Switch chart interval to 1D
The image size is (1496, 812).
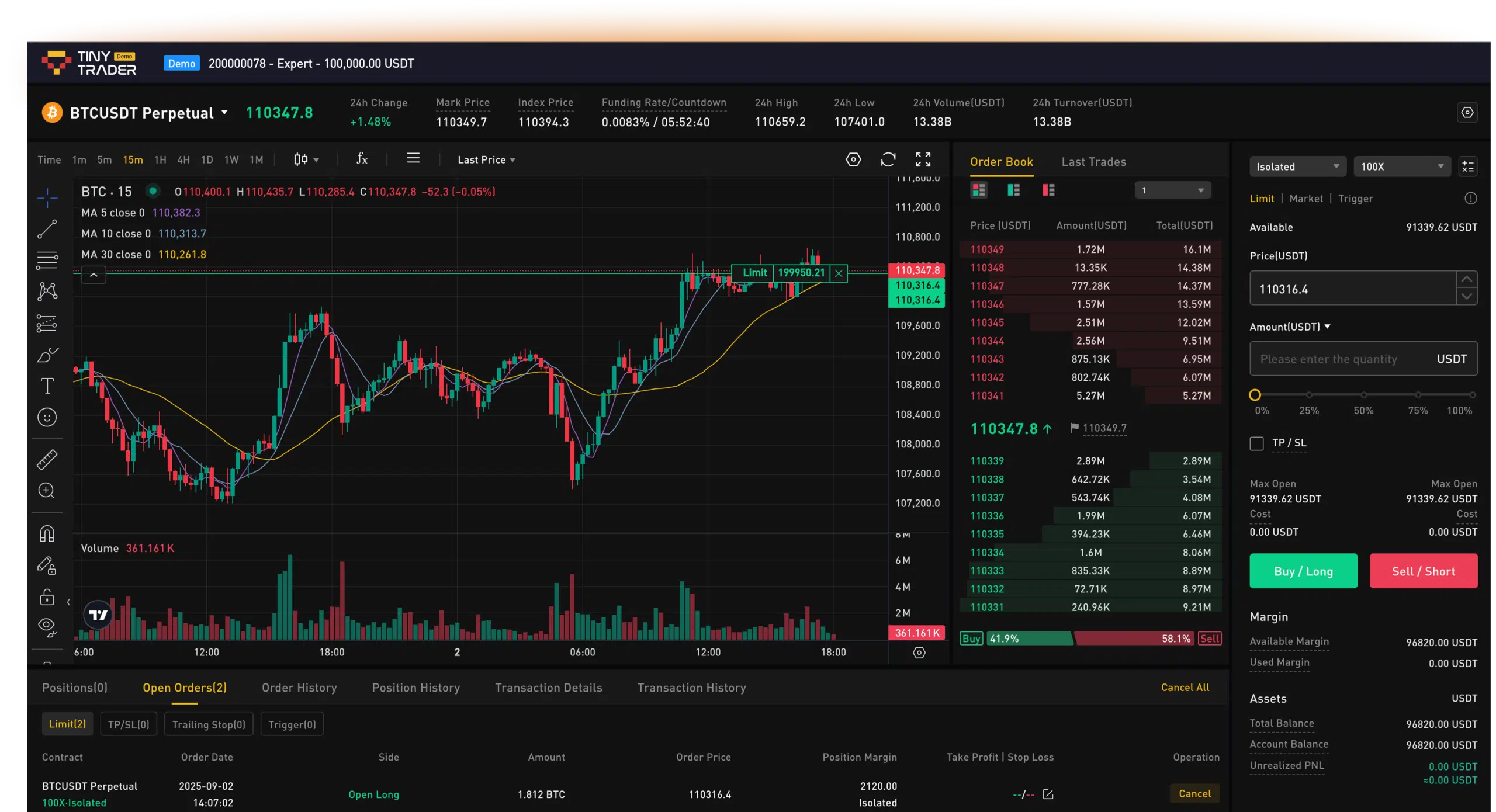(207, 159)
